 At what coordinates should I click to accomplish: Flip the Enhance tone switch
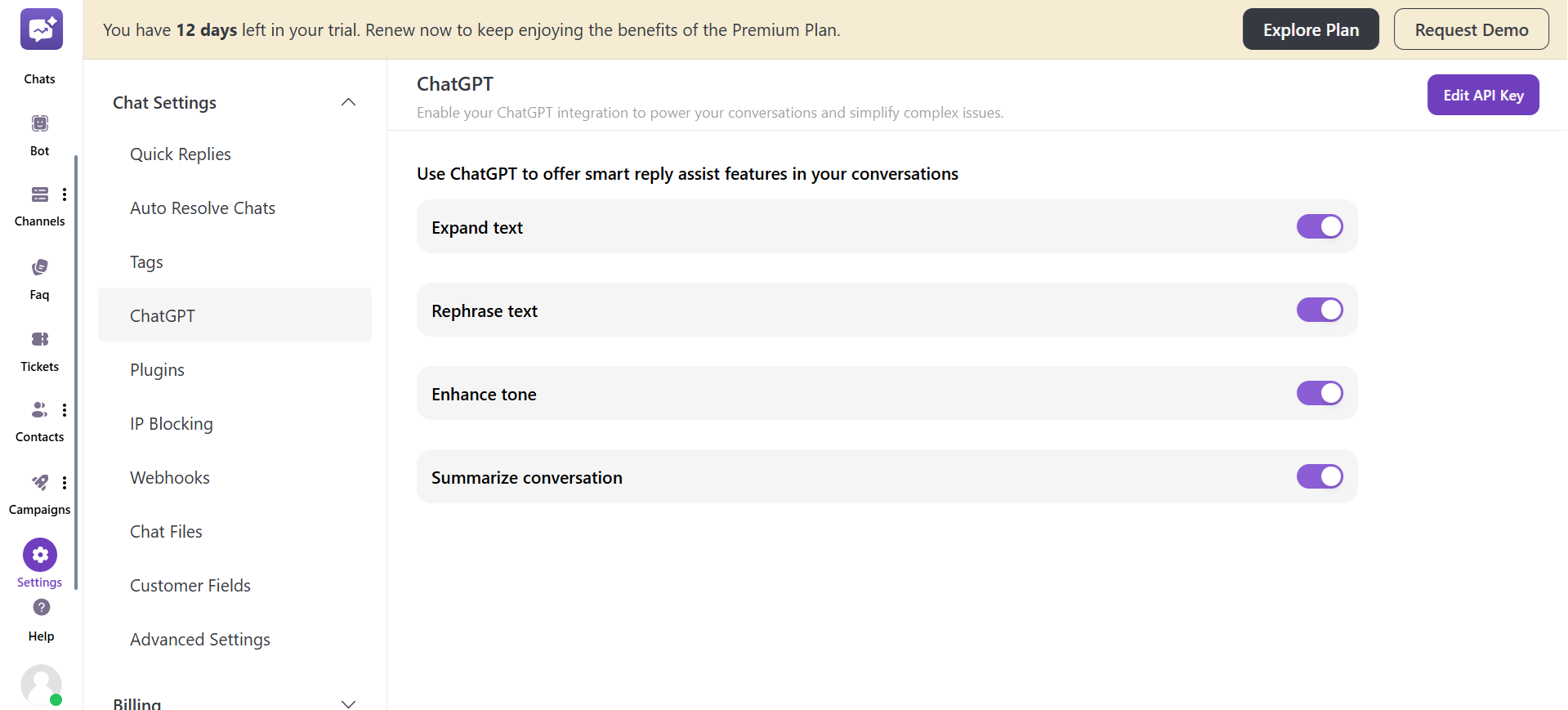(1319, 393)
